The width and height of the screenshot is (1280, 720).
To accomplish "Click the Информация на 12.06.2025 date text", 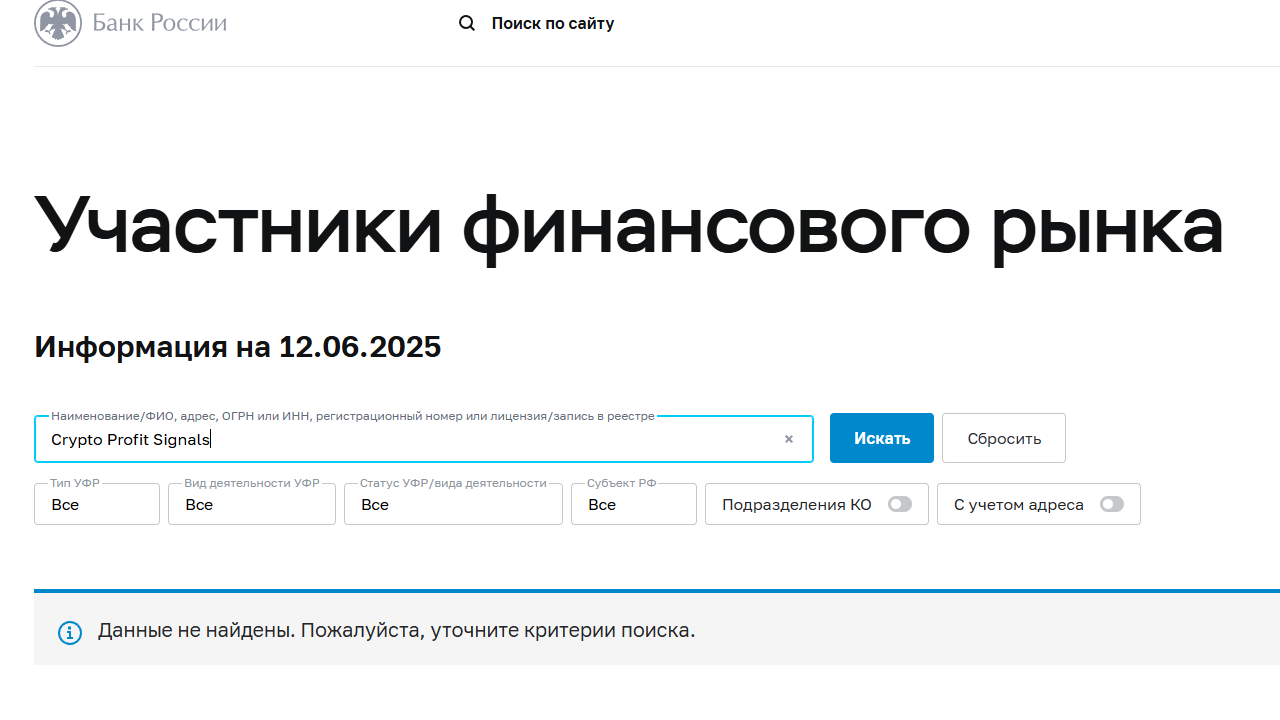I will tap(238, 346).
